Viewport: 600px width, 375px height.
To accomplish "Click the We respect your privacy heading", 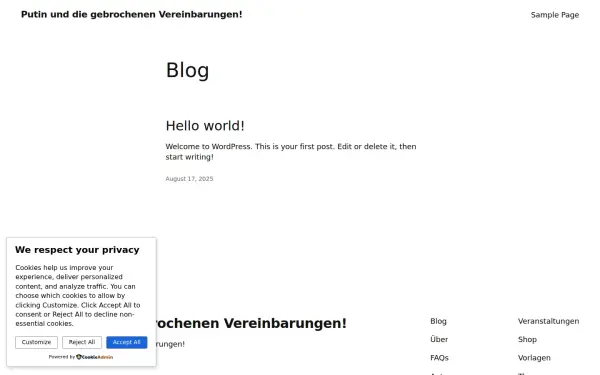I will (x=77, y=250).
